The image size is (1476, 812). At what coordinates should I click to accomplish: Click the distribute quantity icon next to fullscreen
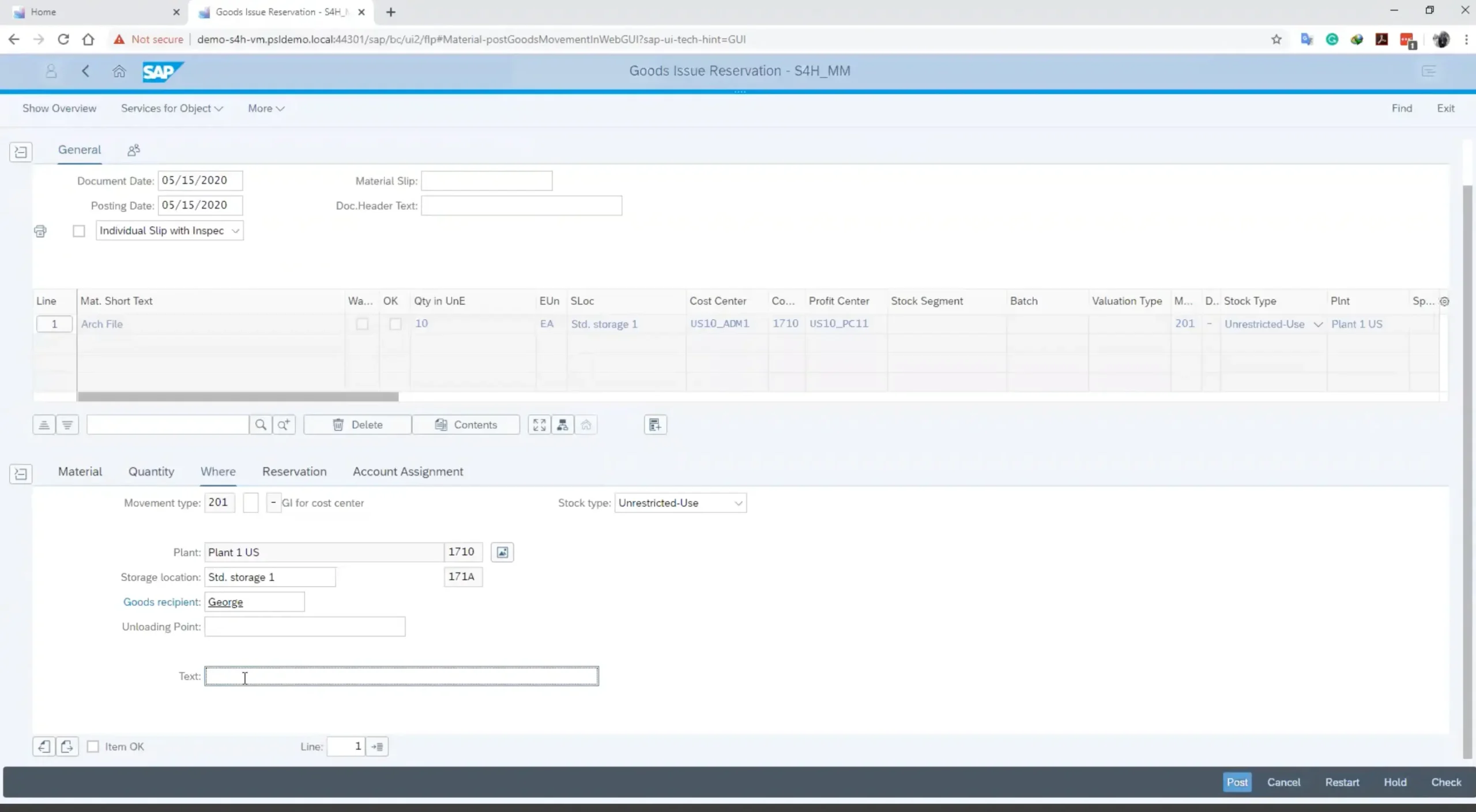pos(562,425)
